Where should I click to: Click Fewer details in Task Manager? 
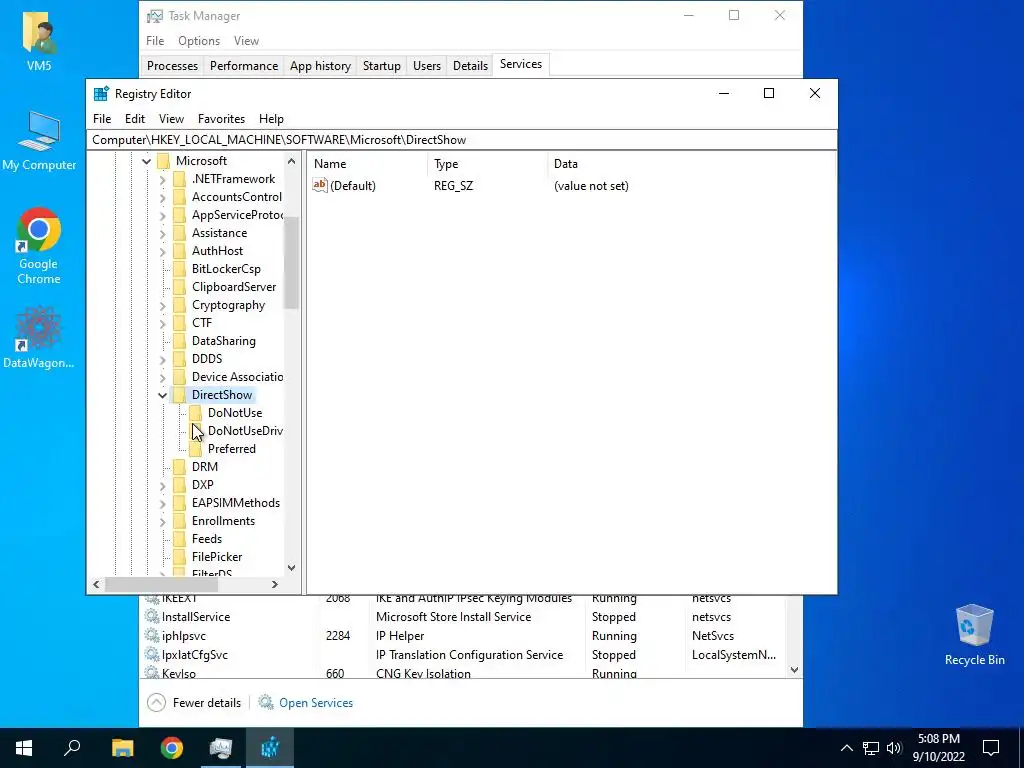[x=194, y=703]
